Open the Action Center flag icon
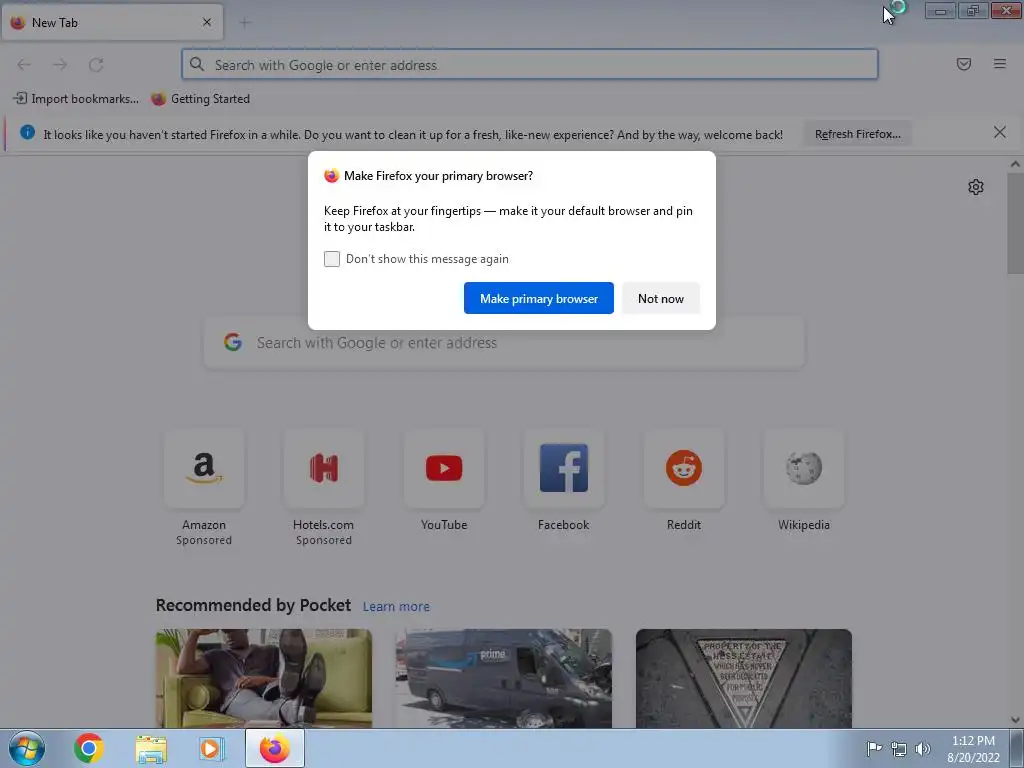Viewport: 1024px width, 768px height. (x=874, y=748)
